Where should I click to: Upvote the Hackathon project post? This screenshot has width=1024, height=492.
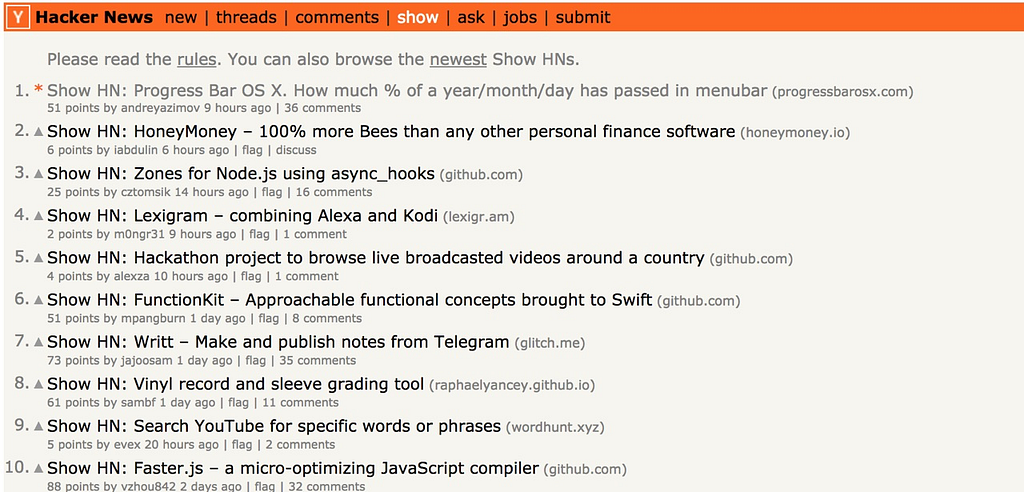39,258
